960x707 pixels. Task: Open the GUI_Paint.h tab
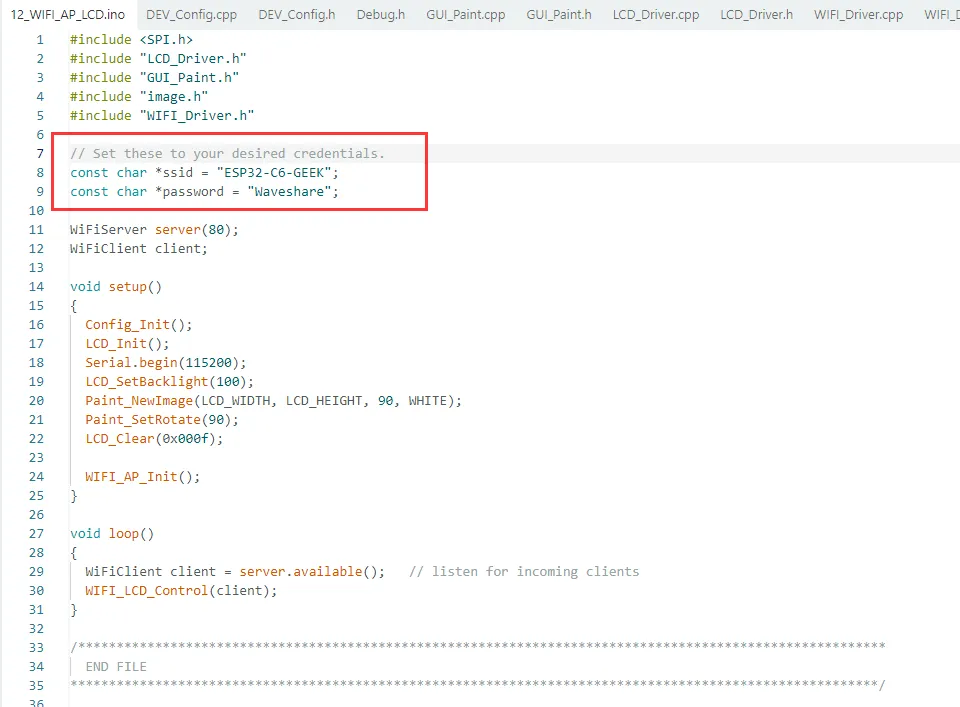click(559, 15)
